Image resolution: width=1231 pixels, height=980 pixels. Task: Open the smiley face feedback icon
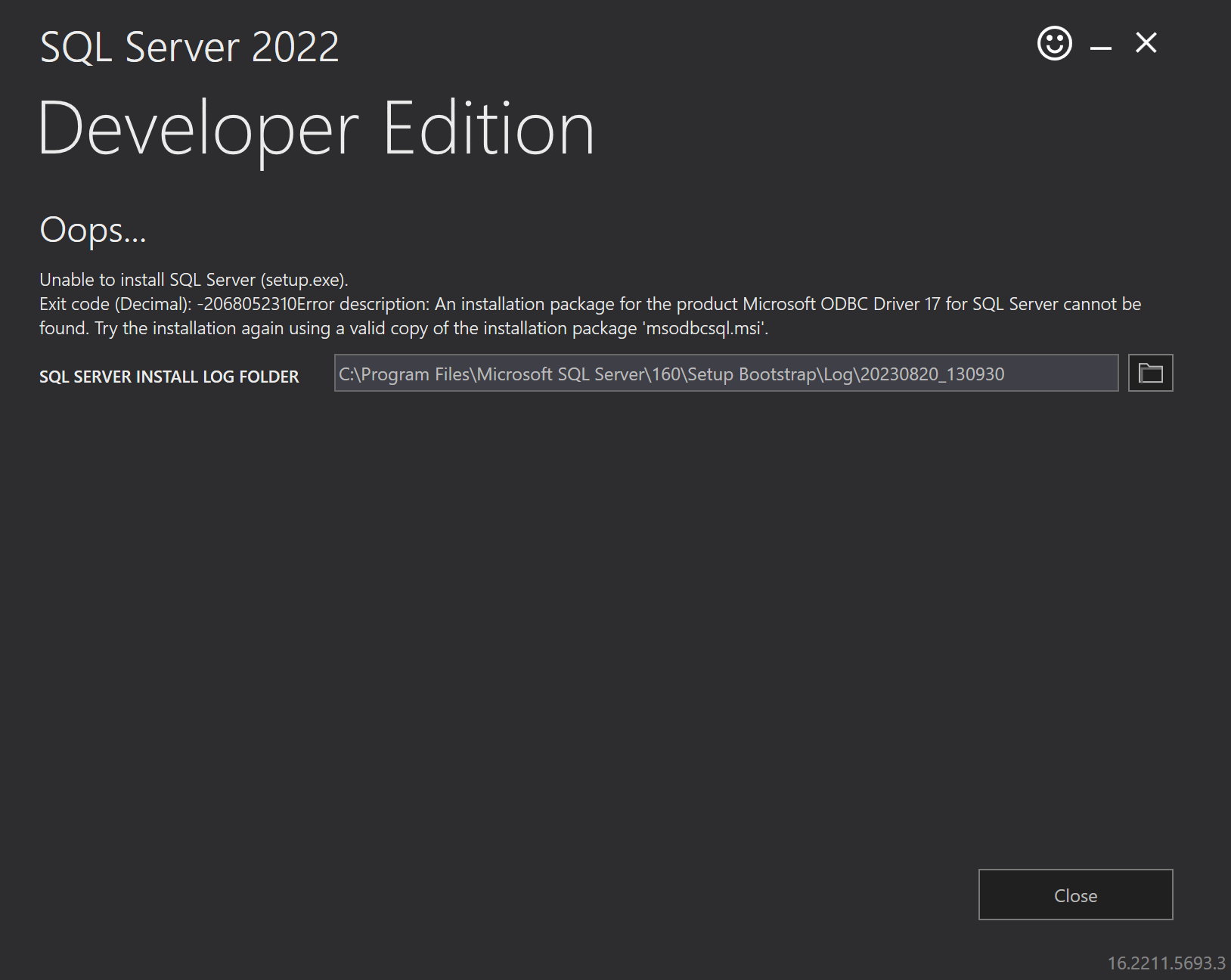pyautogui.click(x=1054, y=43)
